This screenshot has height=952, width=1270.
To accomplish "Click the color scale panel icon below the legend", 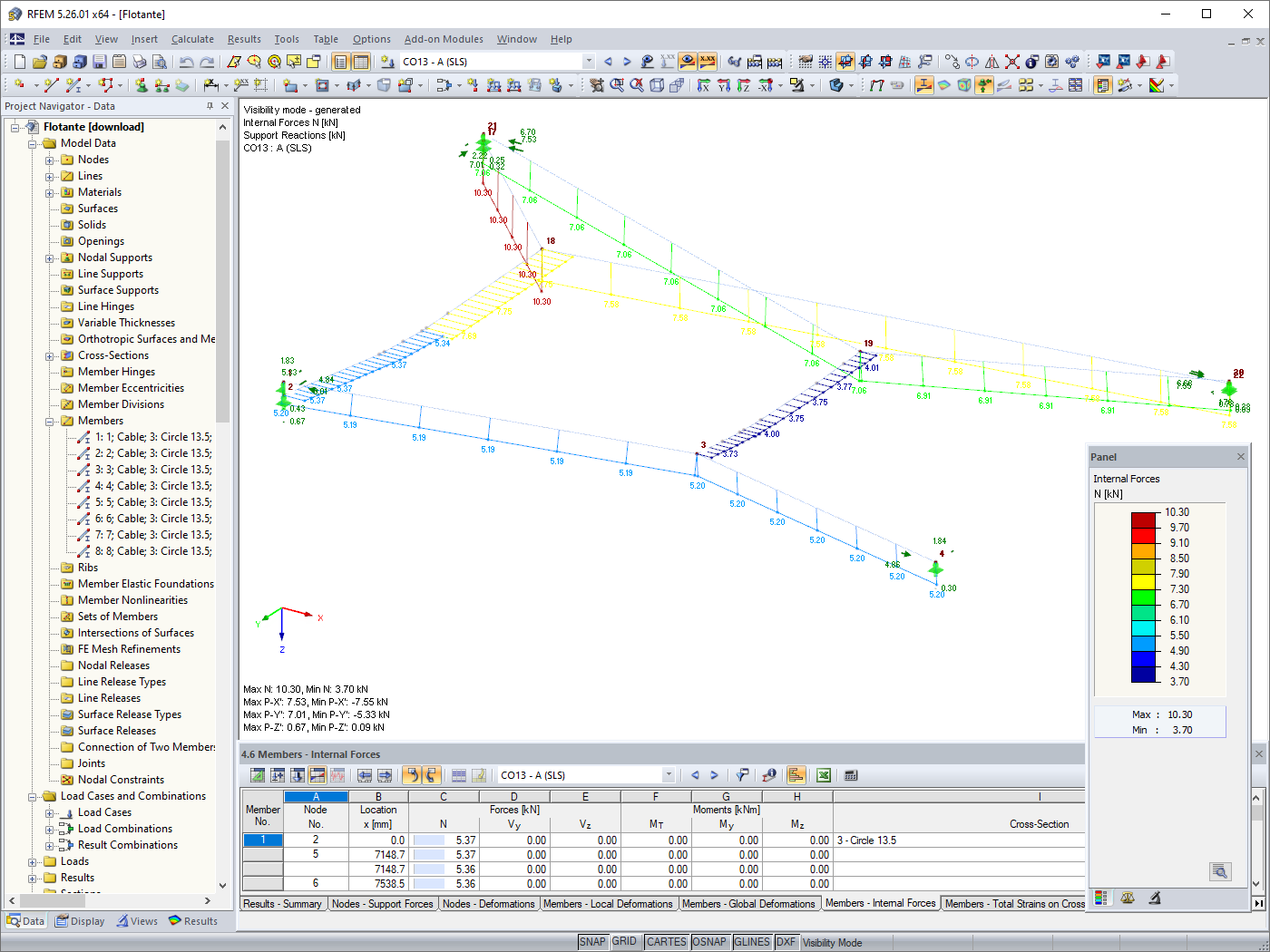I will pyautogui.click(x=1100, y=898).
